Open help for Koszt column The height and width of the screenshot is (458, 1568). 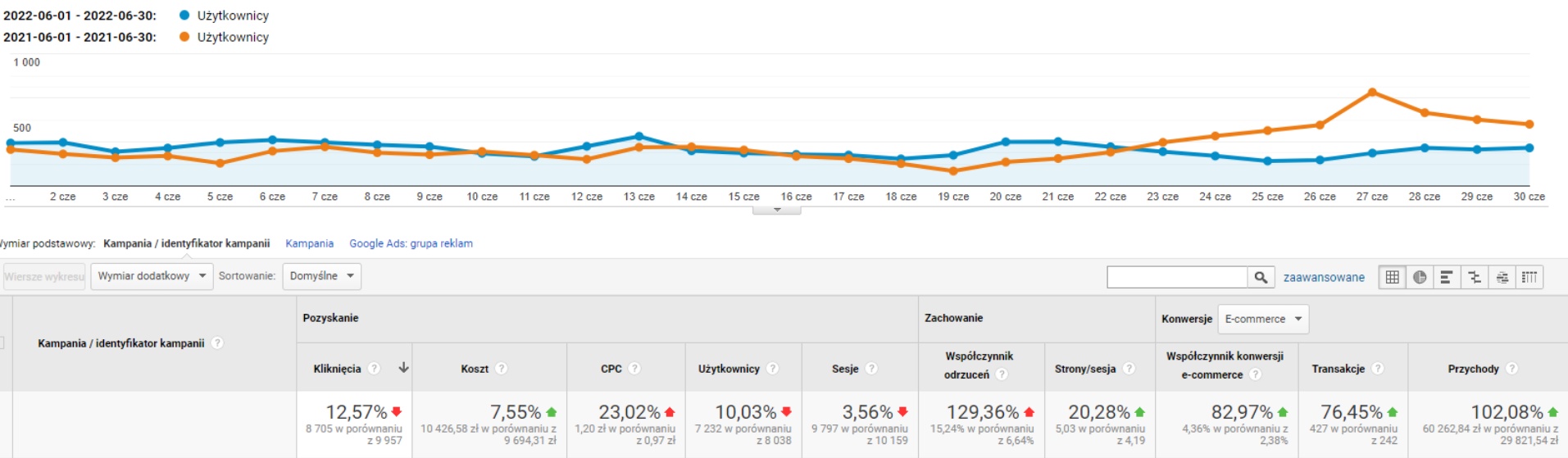click(502, 369)
